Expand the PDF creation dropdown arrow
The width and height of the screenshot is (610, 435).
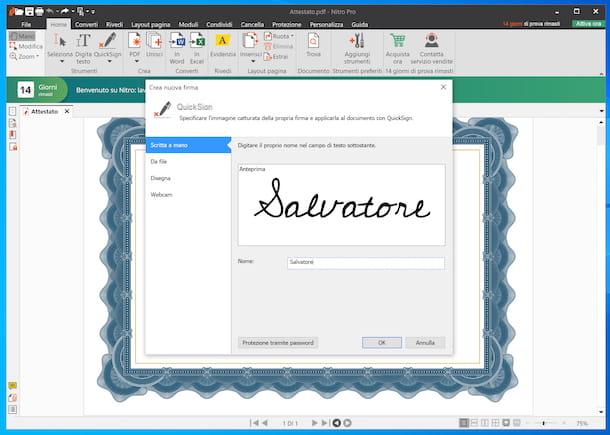pos(137,61)
